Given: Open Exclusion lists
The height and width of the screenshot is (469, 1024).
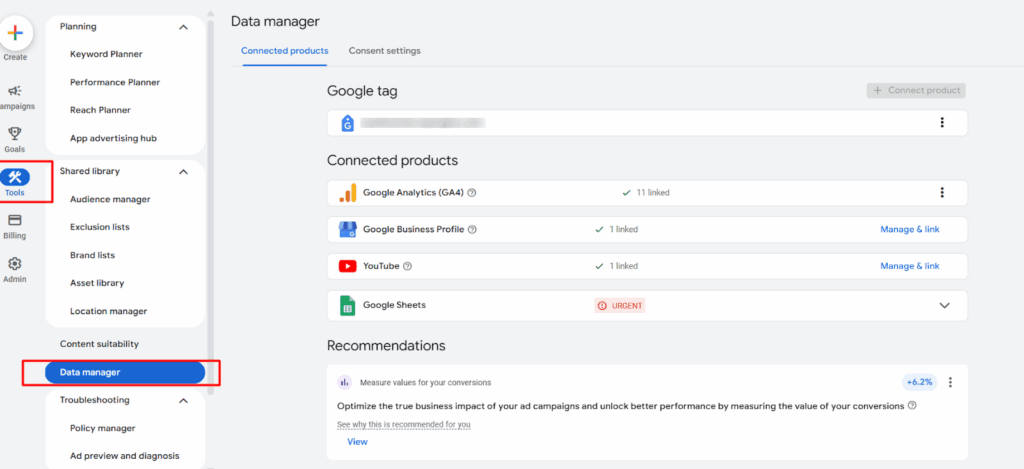Looking at the screenshot, I should click(x=100, y=227).
